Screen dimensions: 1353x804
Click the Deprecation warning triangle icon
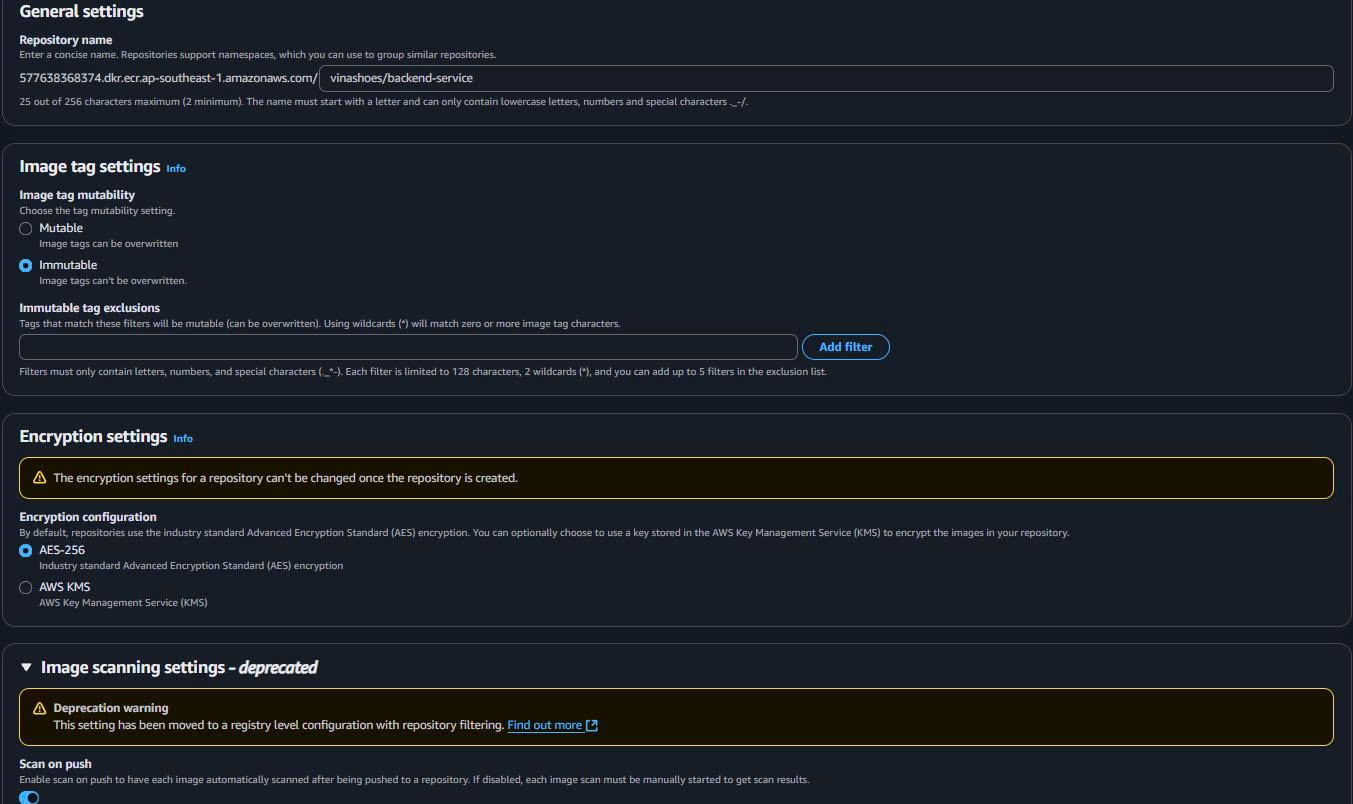(x=40, y=708)
